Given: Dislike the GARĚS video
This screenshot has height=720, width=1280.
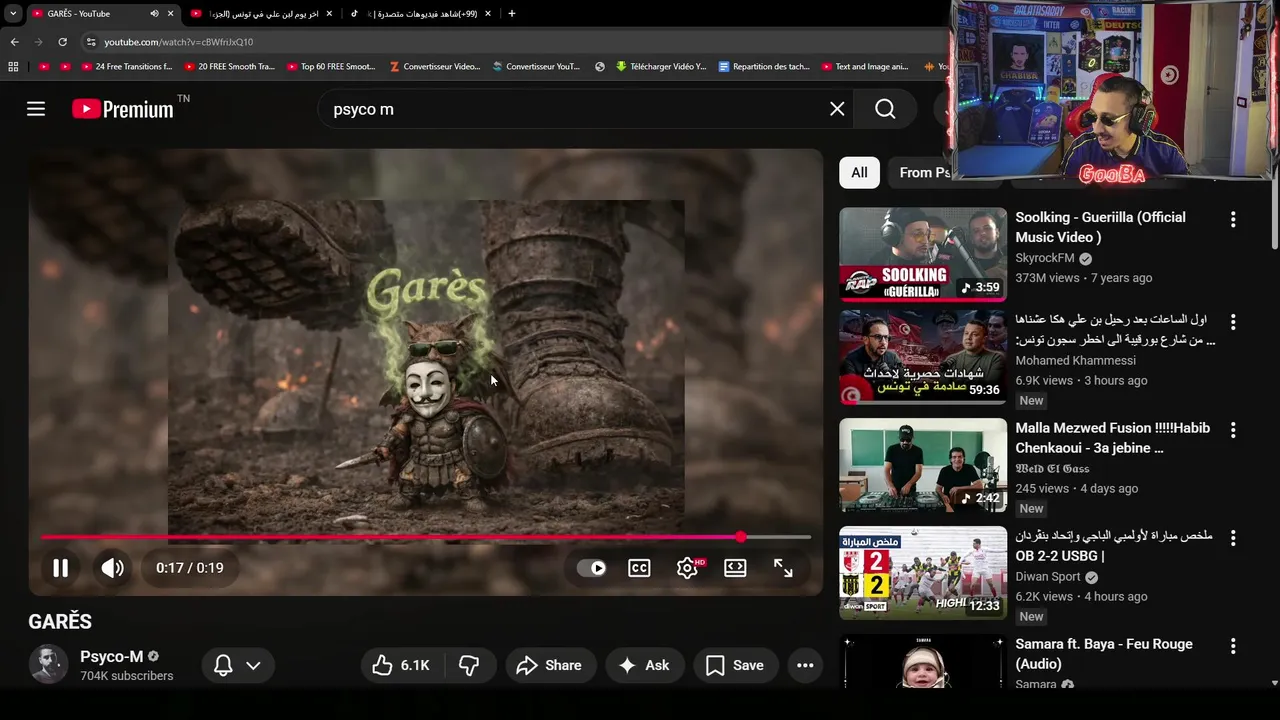Looking at the screenshot, I should click(x=469, y=665).
